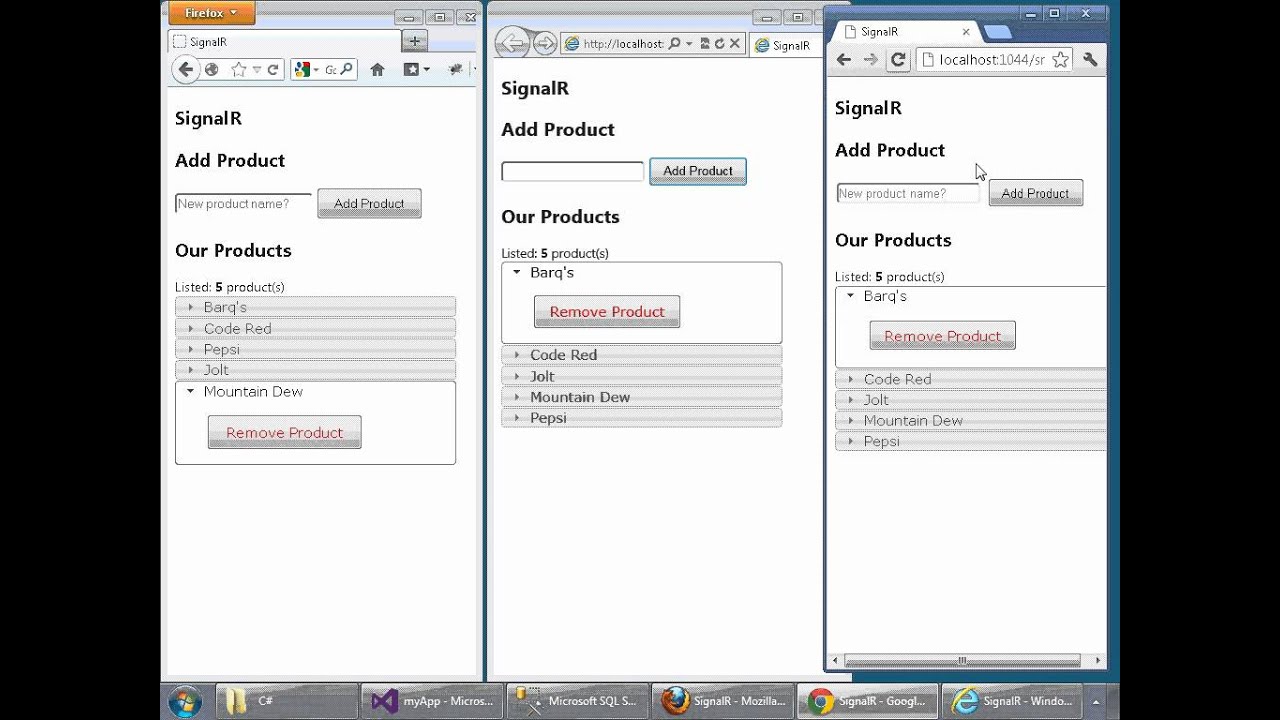Click the empty product name box in IE
This screenshot has width=1280, height=720.
point(572,172)
